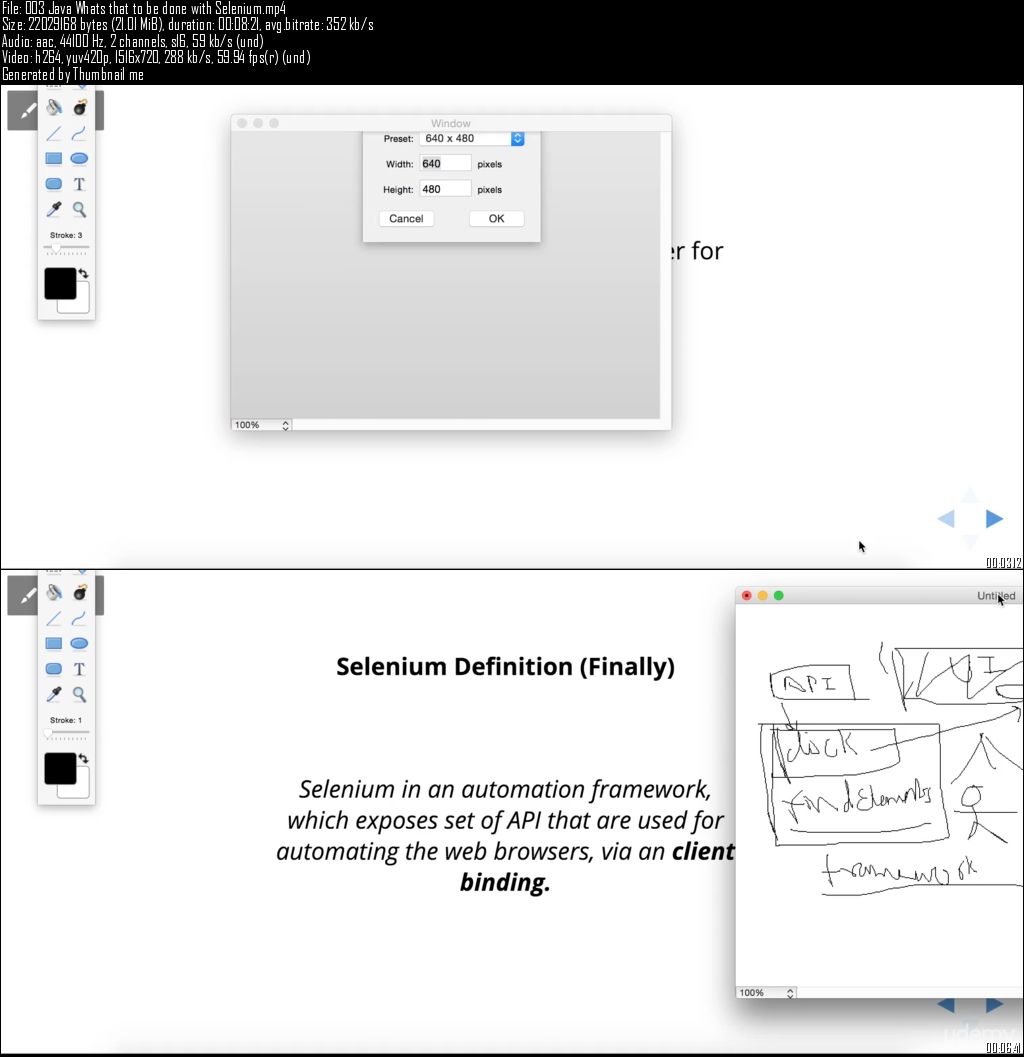The width and height of the screenshot is (1024, 1057).
Task: Go to previous slide in the top frame
Action: click(x=946, y=518)
